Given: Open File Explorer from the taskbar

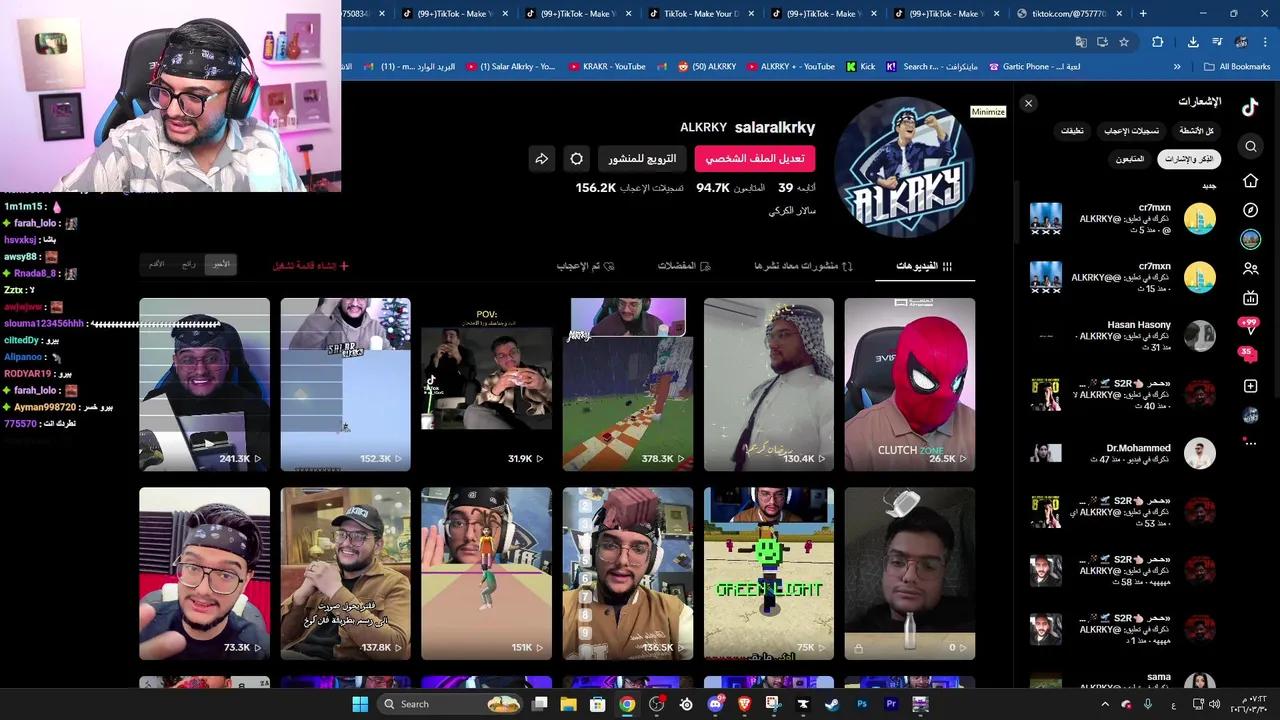Looking at the screenshot, I should tap(569, 704).
